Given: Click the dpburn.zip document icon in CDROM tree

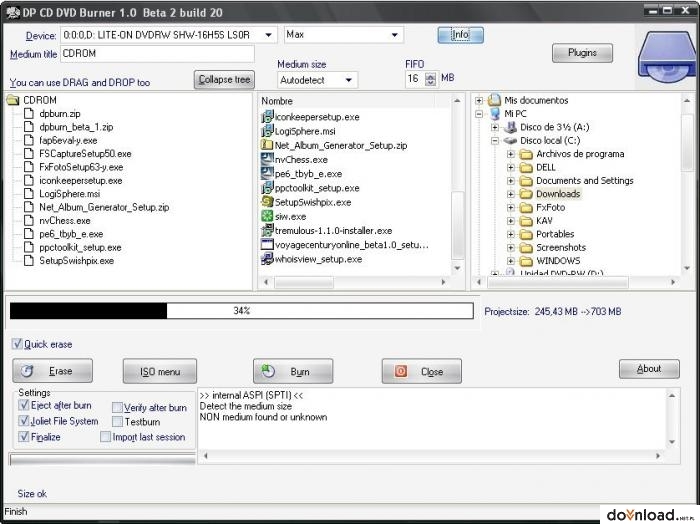Looking at the screenshot, I should tap(29, 113).
